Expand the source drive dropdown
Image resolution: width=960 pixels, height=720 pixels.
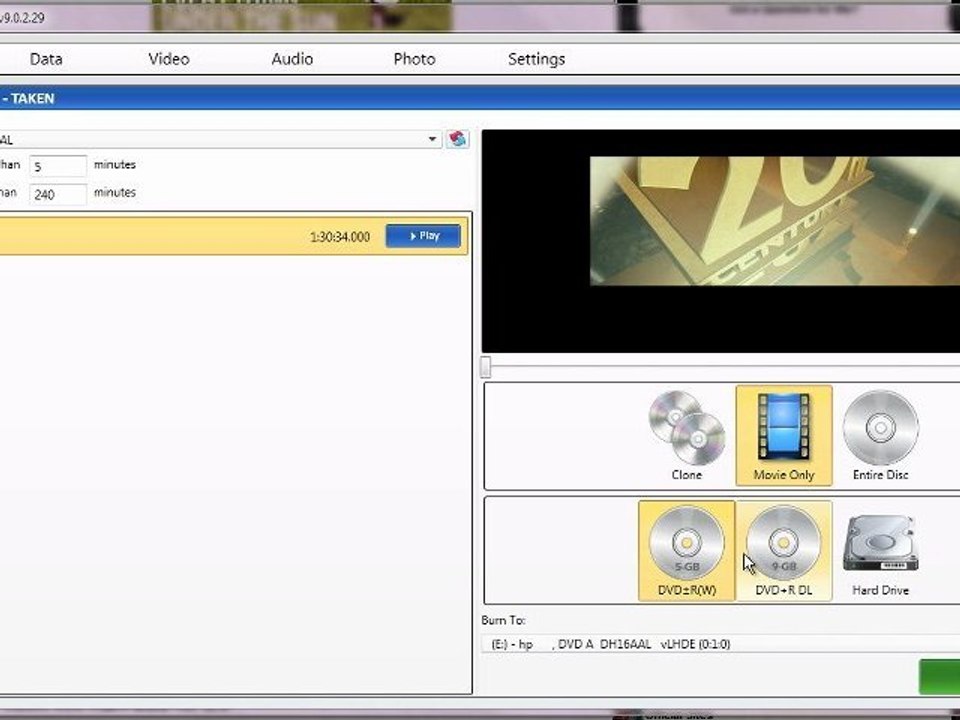point(432,139)
